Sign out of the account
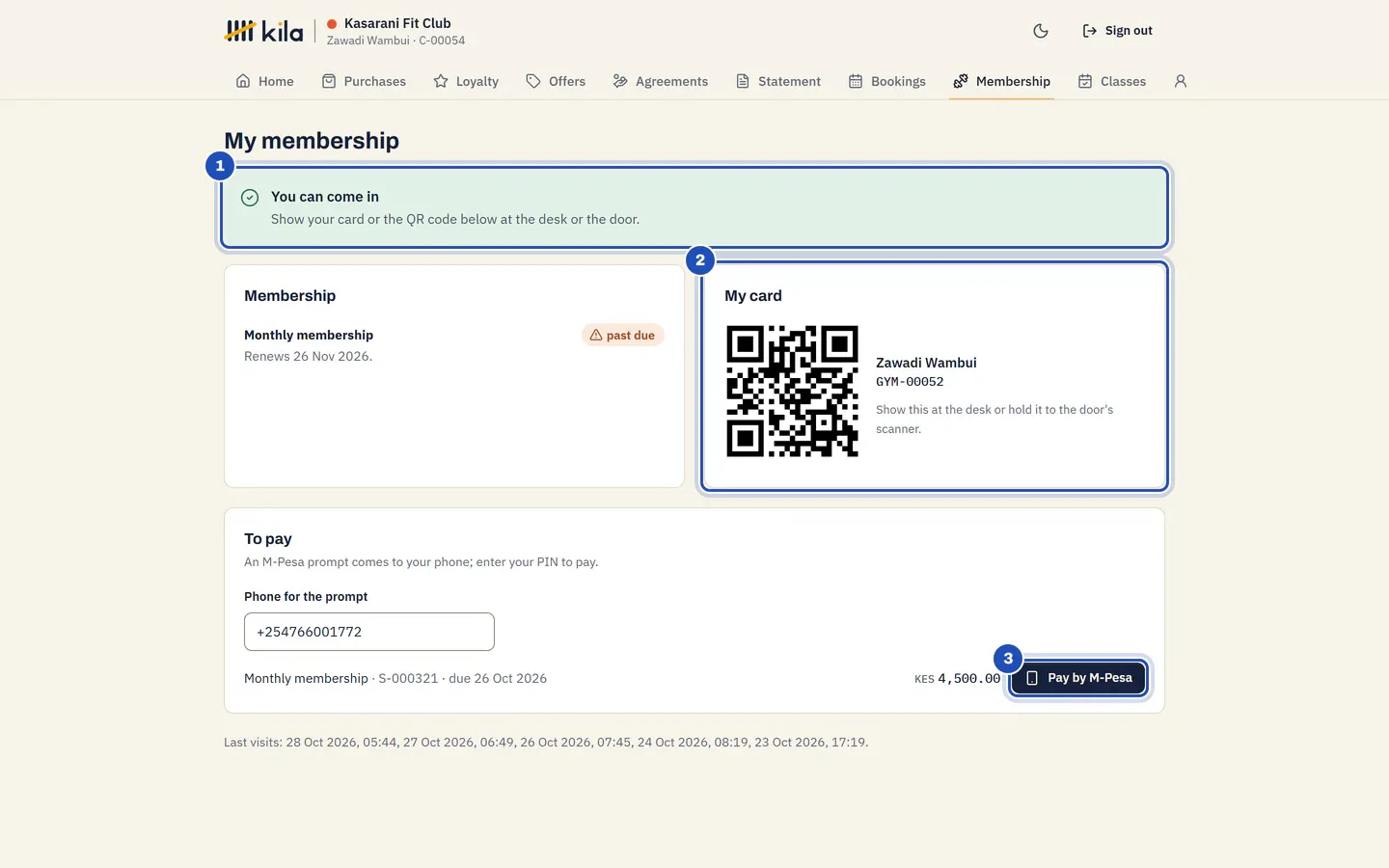 tap(1117, 31)
